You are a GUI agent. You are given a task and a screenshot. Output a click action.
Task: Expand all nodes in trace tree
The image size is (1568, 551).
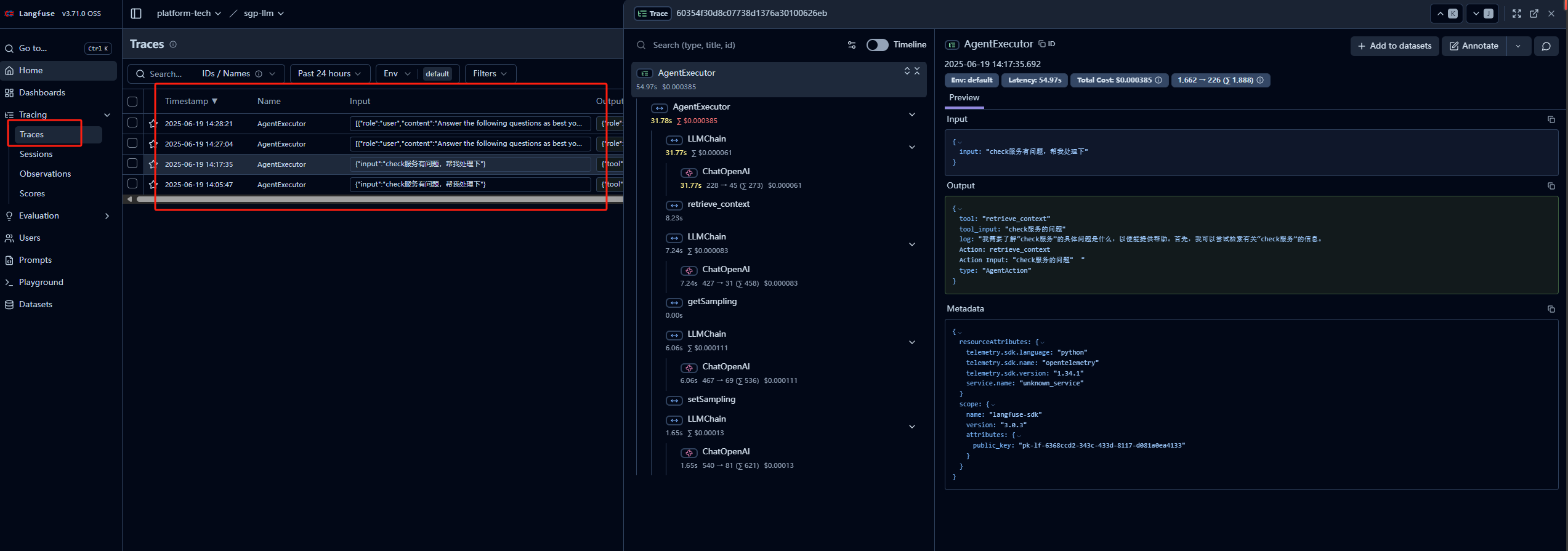tap(907, 71)
